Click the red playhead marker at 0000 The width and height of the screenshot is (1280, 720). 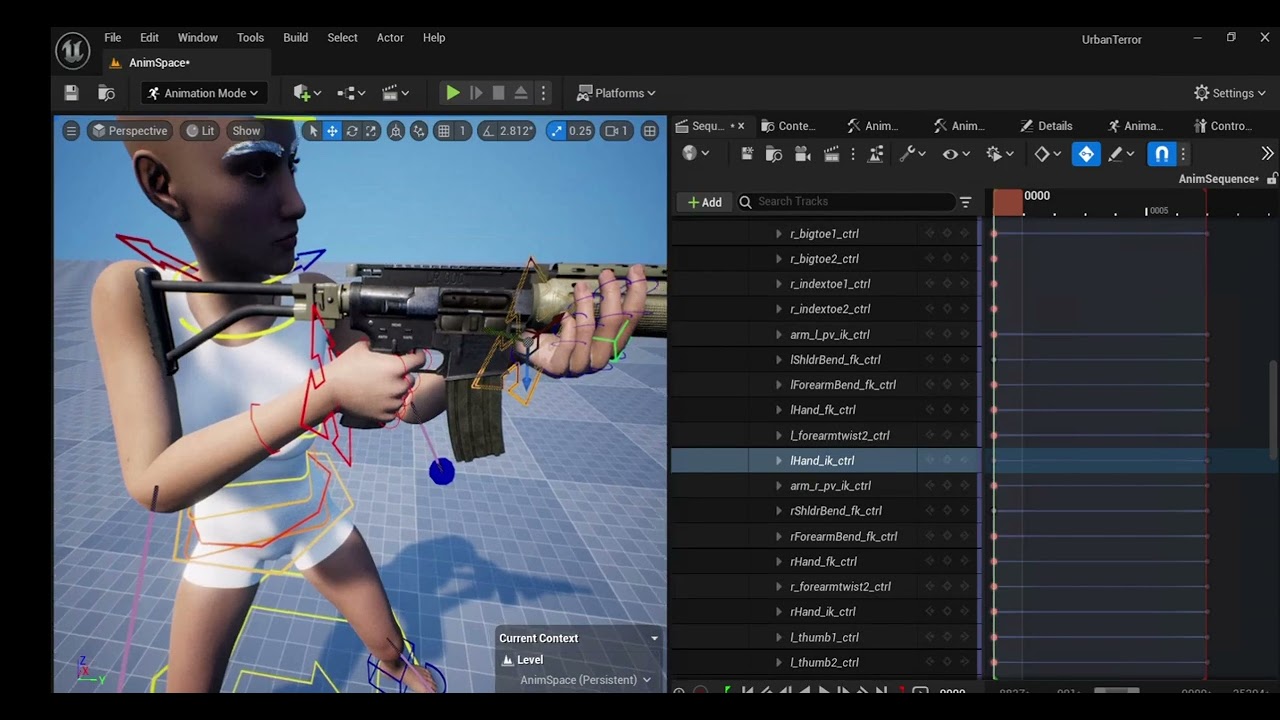(x=1008, y=202)
